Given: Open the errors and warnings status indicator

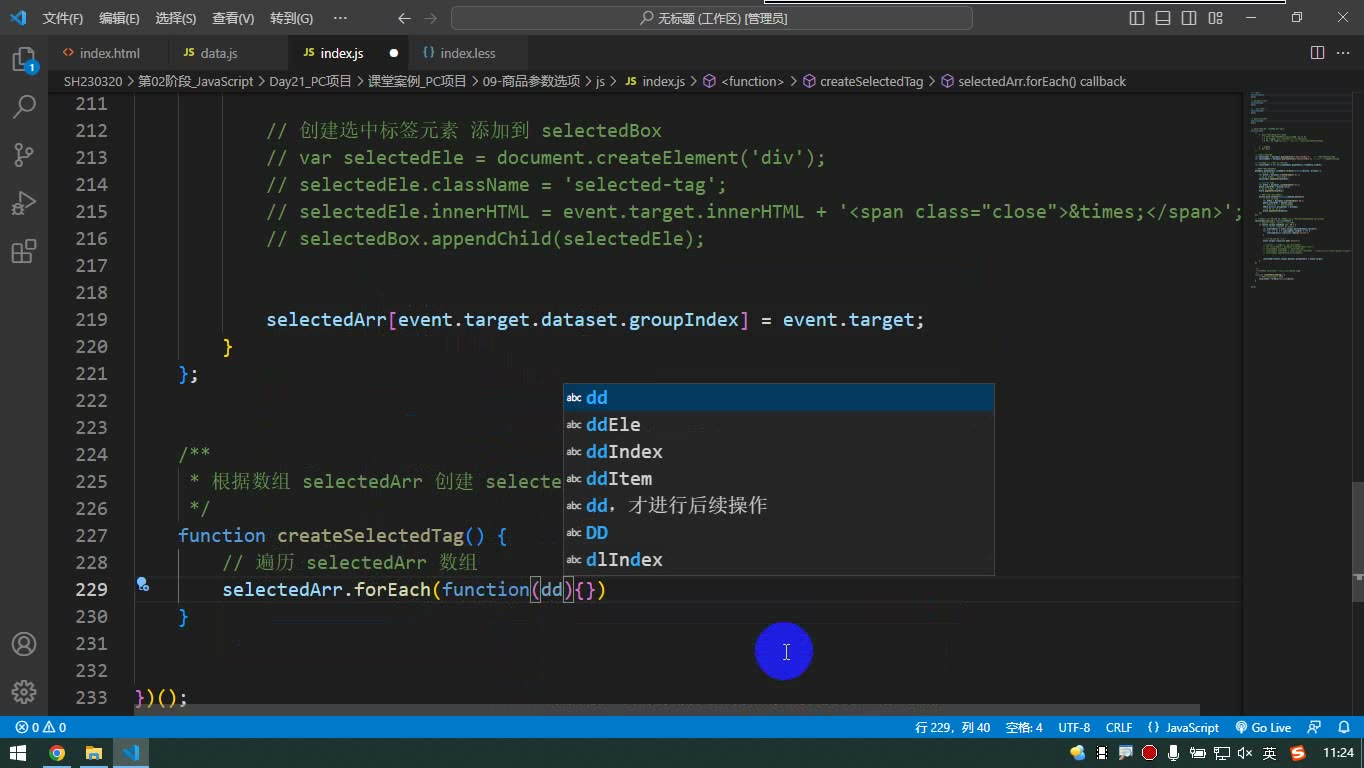Looking at the screenshot, I should 41,727.
